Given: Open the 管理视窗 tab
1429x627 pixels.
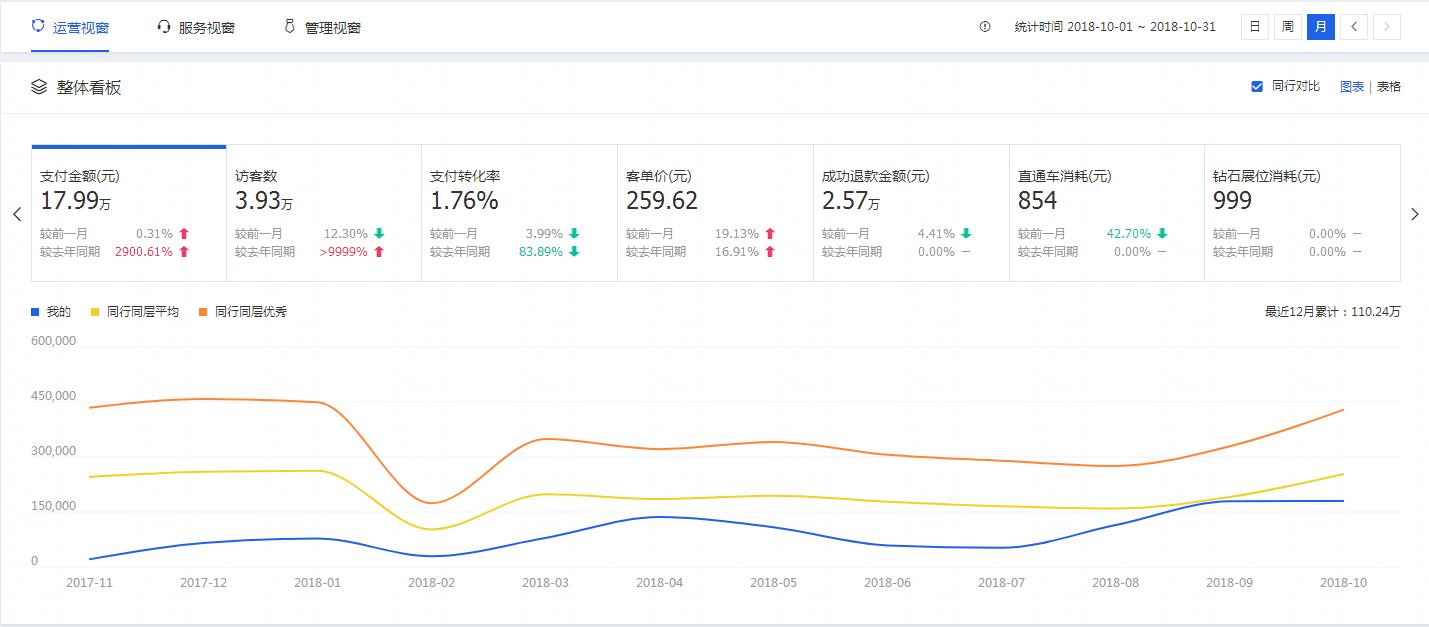Looking at the screenshot, I should tap(332, 28).
